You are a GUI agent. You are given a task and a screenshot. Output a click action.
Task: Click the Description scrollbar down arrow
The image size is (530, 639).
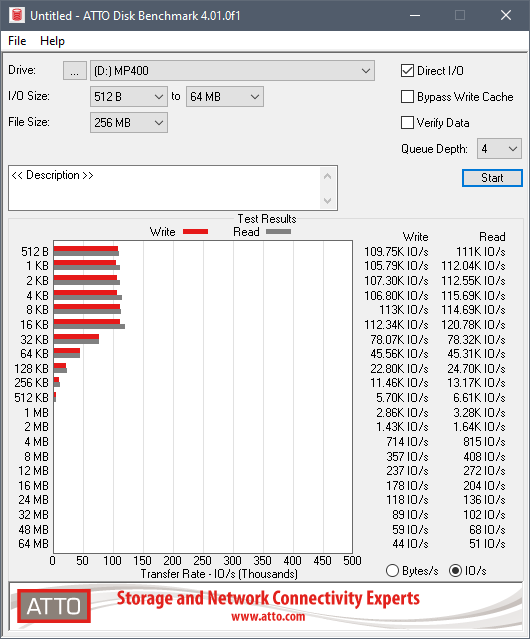click(x=328, y=201)
